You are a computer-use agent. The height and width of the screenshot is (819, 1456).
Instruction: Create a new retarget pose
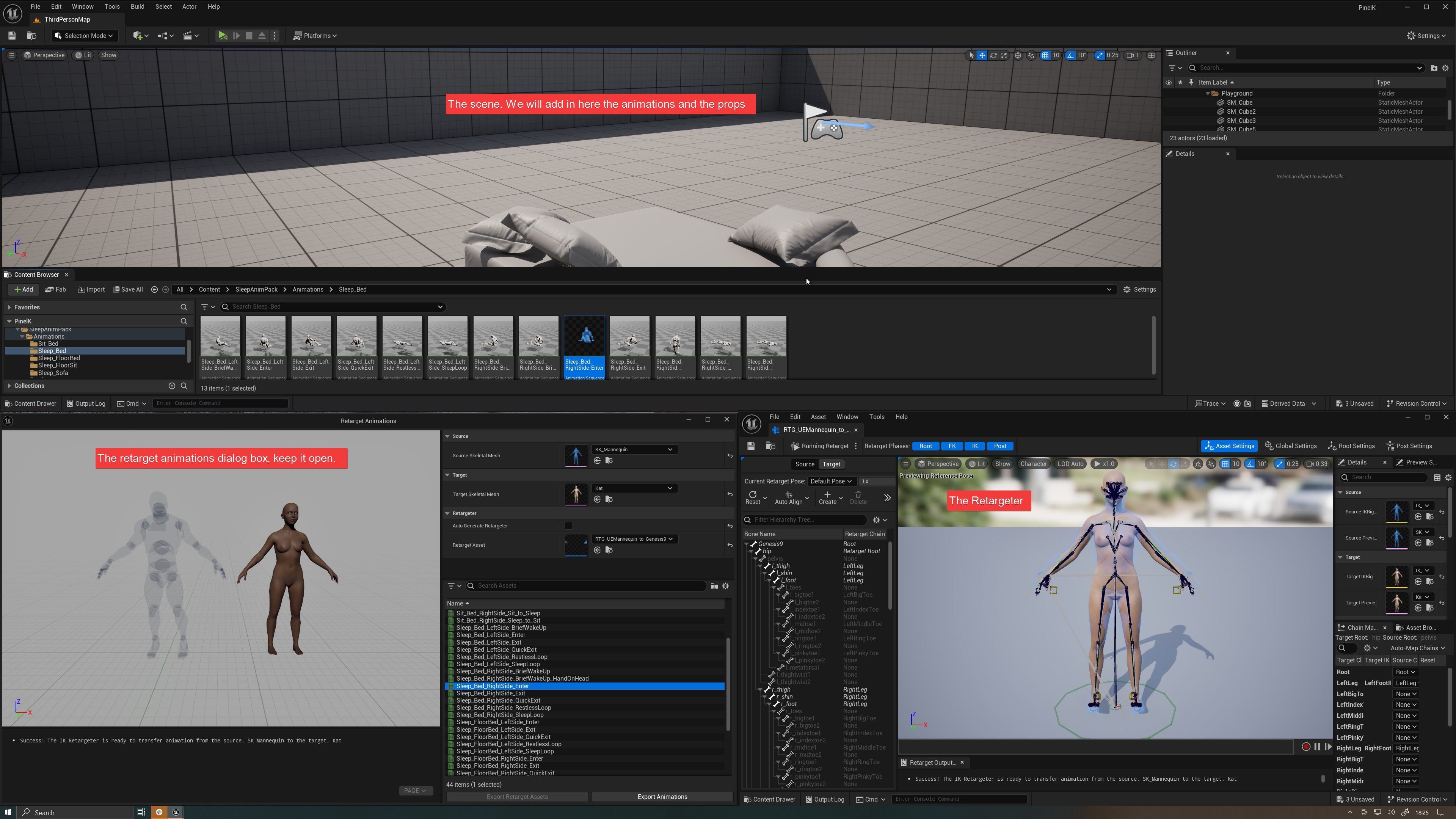point(827,497)
